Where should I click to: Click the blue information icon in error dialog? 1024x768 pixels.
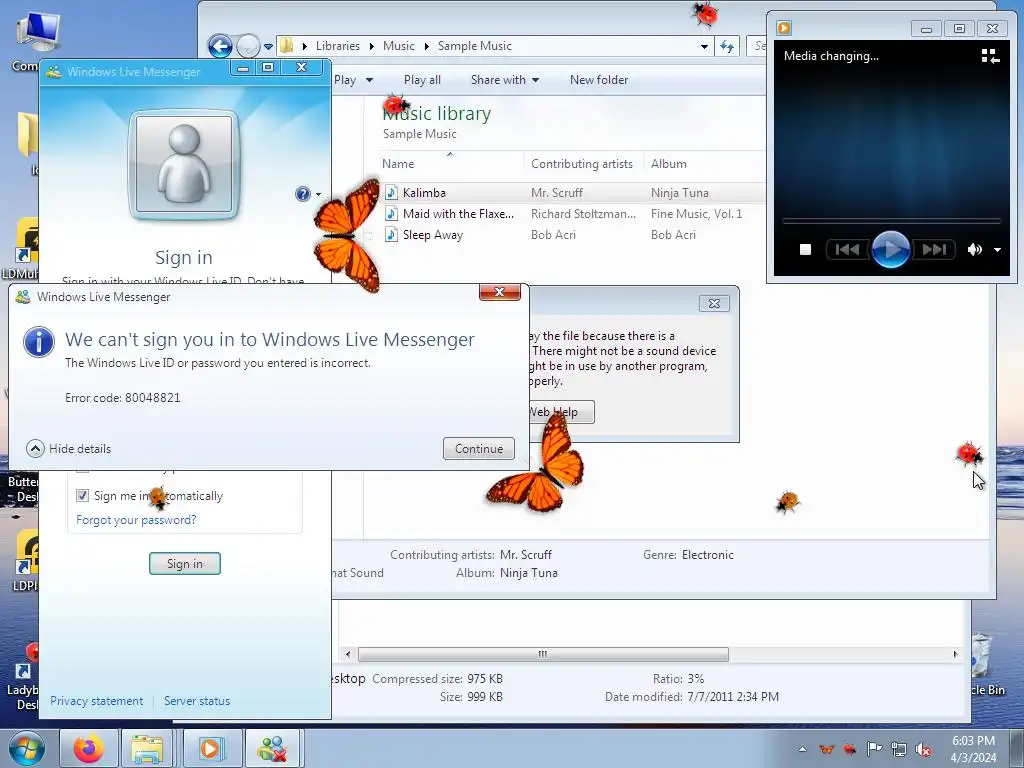point(39,342)
